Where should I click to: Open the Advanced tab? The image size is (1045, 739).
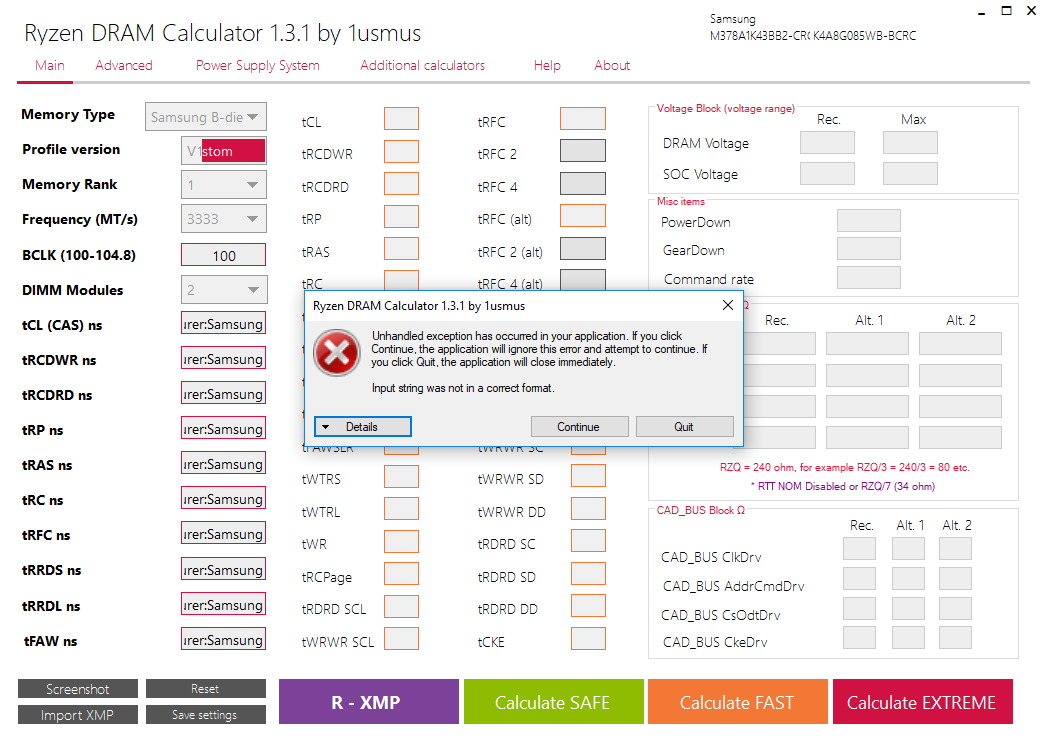(124, 65)
